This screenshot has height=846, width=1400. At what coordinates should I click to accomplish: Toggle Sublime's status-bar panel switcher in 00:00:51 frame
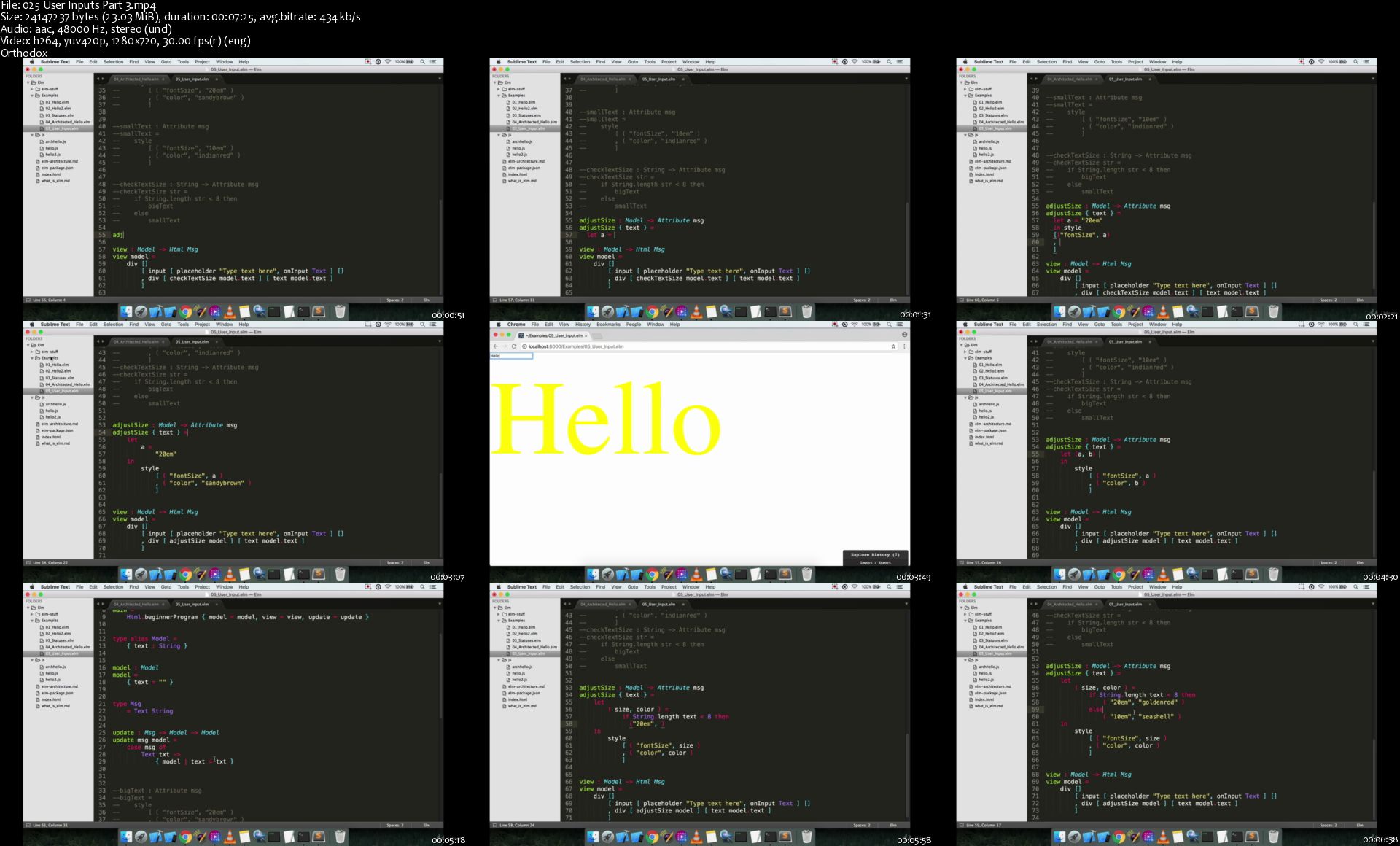tap(28, 300)
